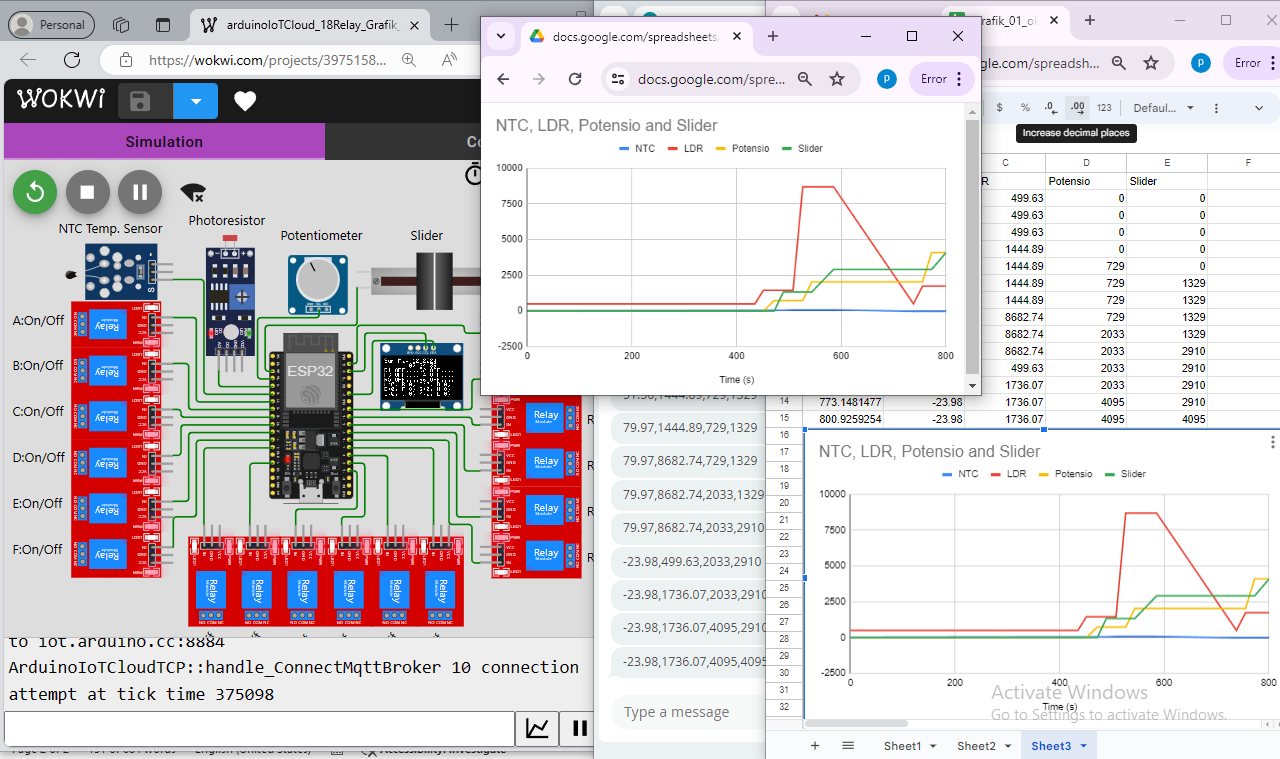Format as percent icon
The image size is (1280, 759).
pyautogui.click(x=1025, y=108)
